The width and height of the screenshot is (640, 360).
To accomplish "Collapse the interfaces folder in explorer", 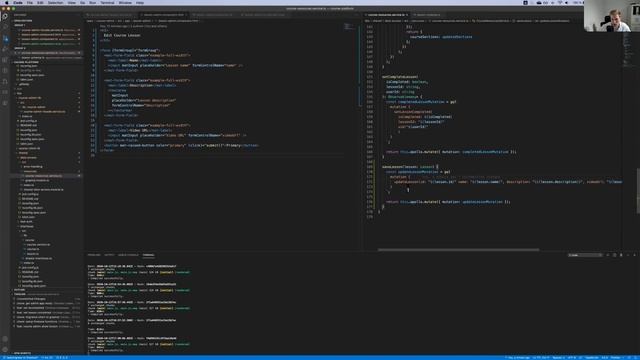I will point(27,226).
